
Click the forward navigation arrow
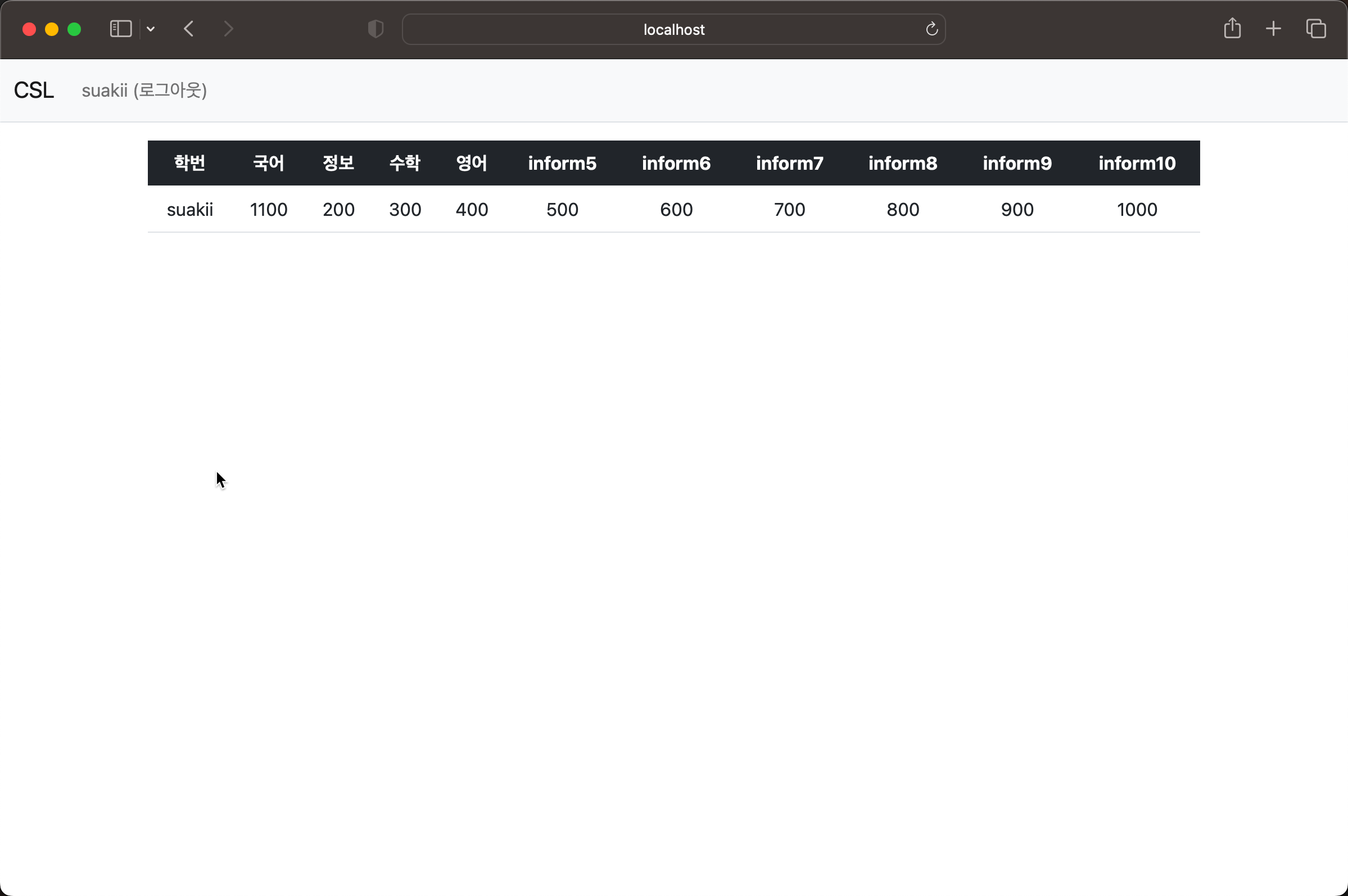click(x=228, y=29)
